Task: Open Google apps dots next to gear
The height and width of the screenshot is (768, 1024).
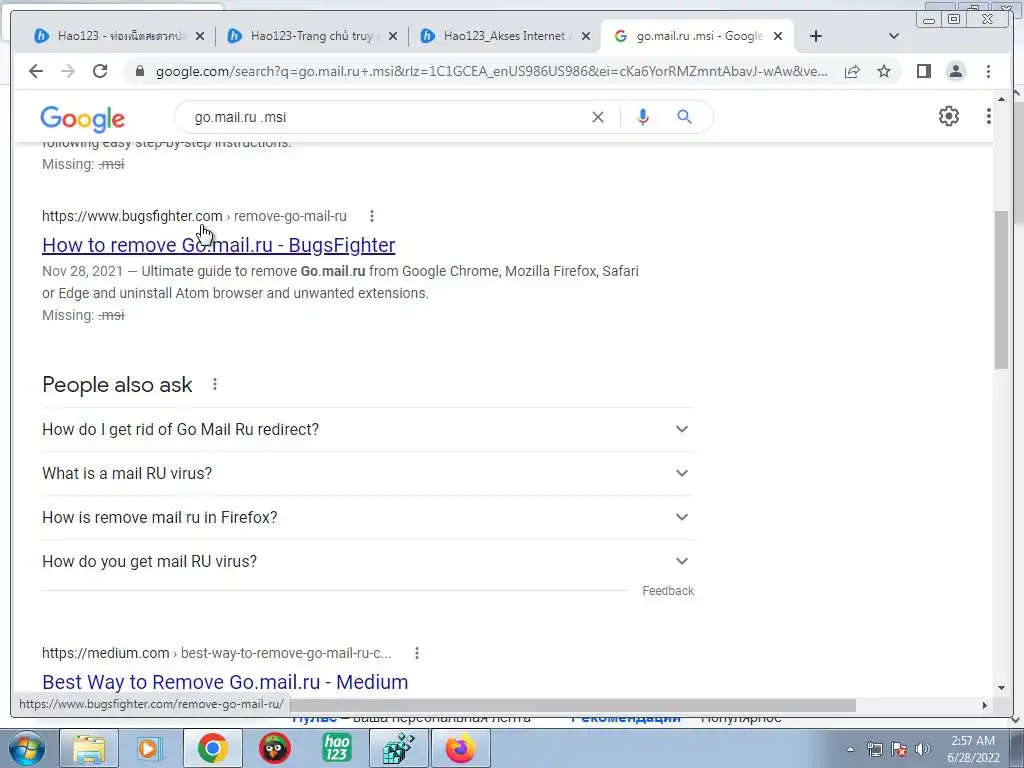Action: pyautogui.click(x=988, y=116)
